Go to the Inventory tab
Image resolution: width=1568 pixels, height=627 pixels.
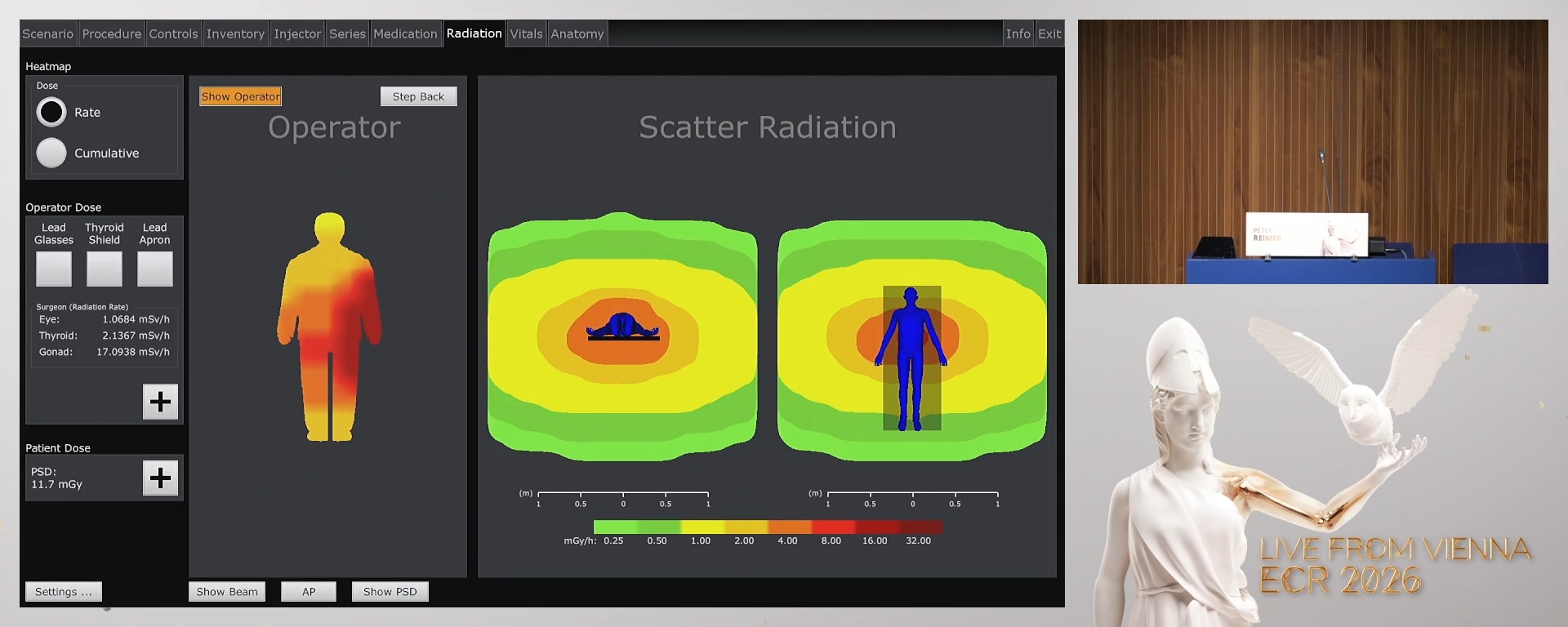(x=235, y=33)
